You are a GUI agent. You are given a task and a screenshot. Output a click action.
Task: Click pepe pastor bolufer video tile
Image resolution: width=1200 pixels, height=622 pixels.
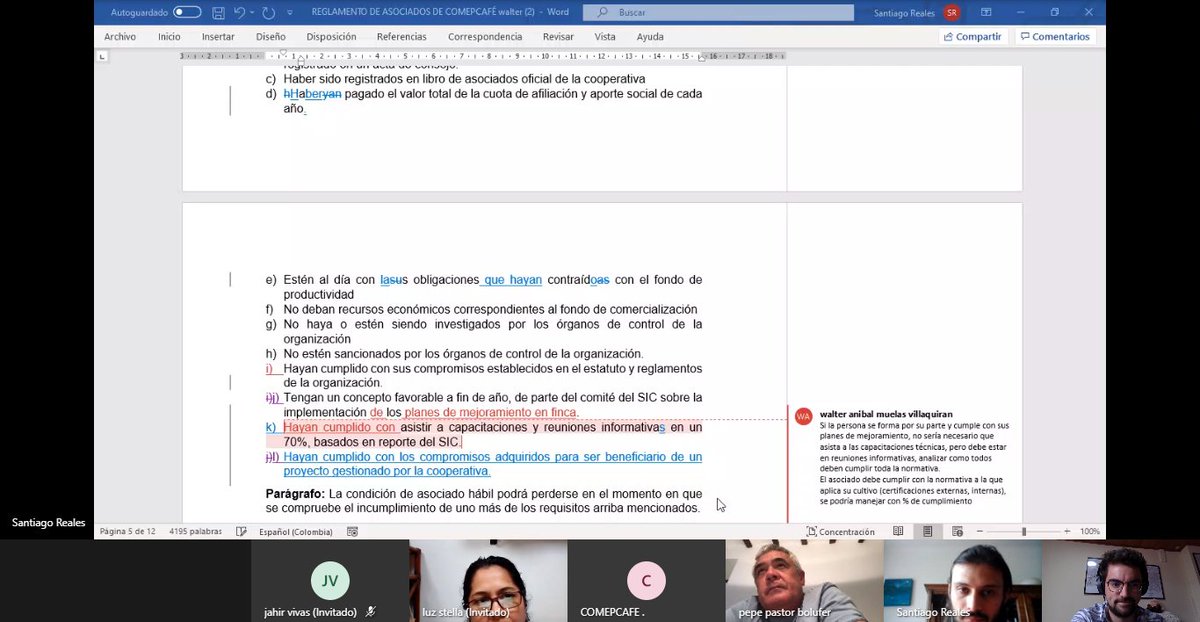coord(804,581)
